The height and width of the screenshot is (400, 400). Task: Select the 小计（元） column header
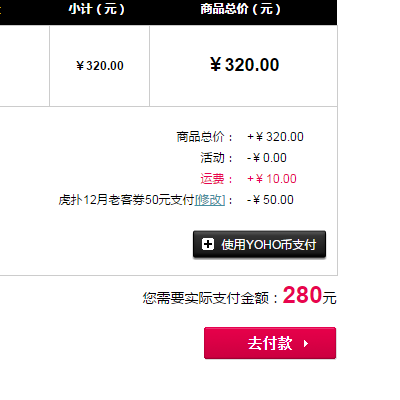[97, 9]
